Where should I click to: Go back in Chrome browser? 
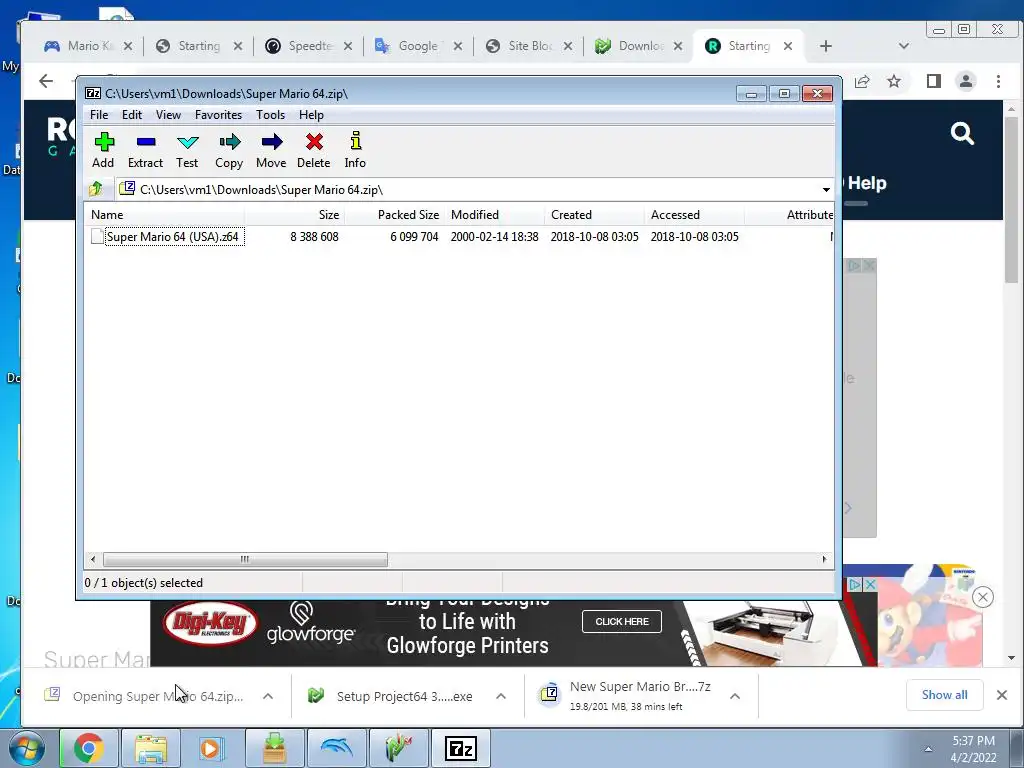[x=46, y=81]
